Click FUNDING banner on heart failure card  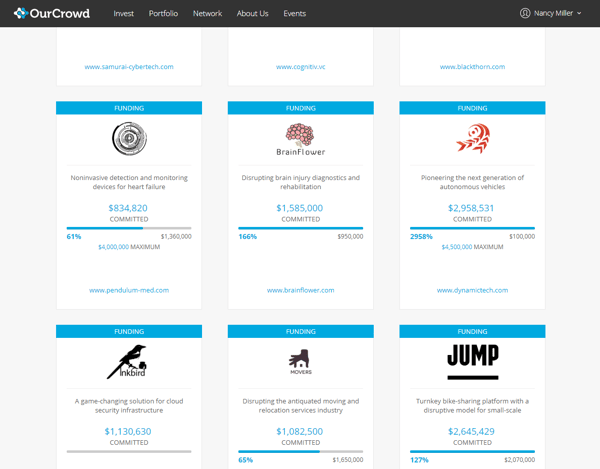tap(129, 108)
